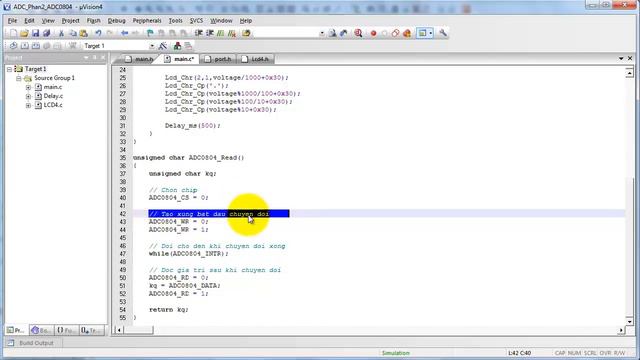Expand the Delay.c tree node

tap(28, 96)
